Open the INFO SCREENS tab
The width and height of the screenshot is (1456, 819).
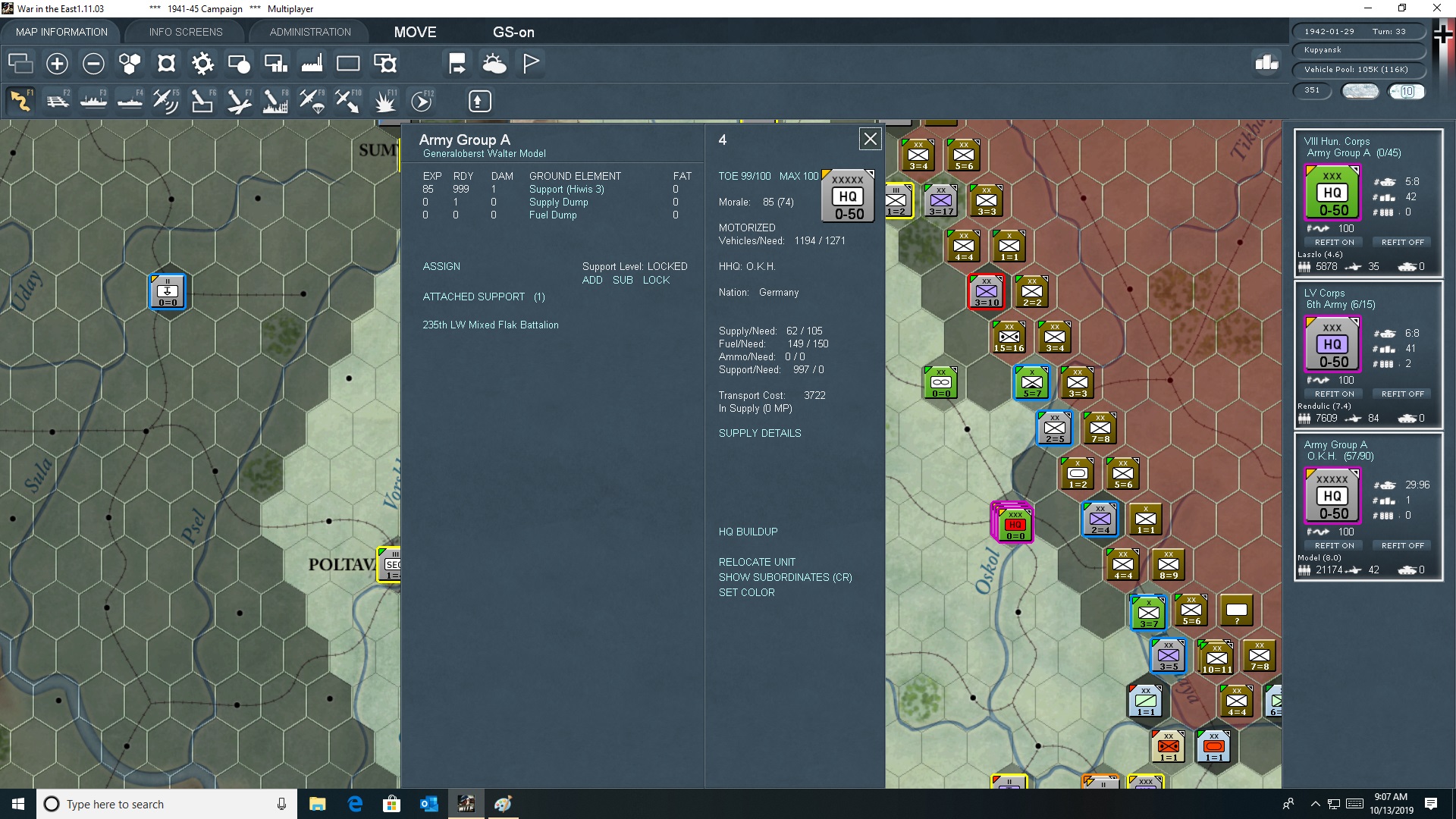click(186, 32)
